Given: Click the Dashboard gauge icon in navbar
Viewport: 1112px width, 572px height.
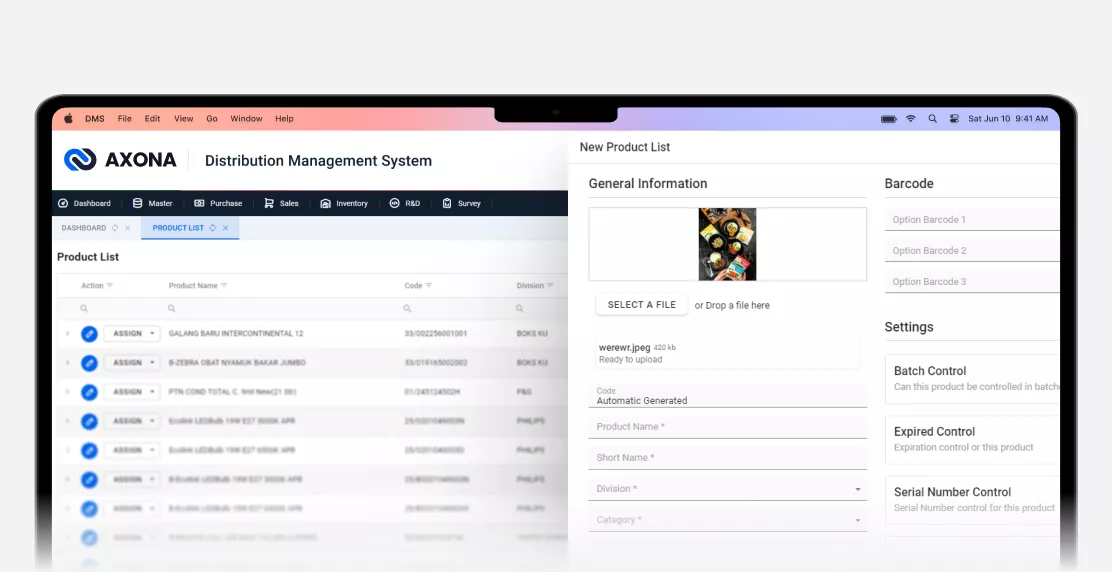Looking at the screenshot, I should (x=63, y=203).
